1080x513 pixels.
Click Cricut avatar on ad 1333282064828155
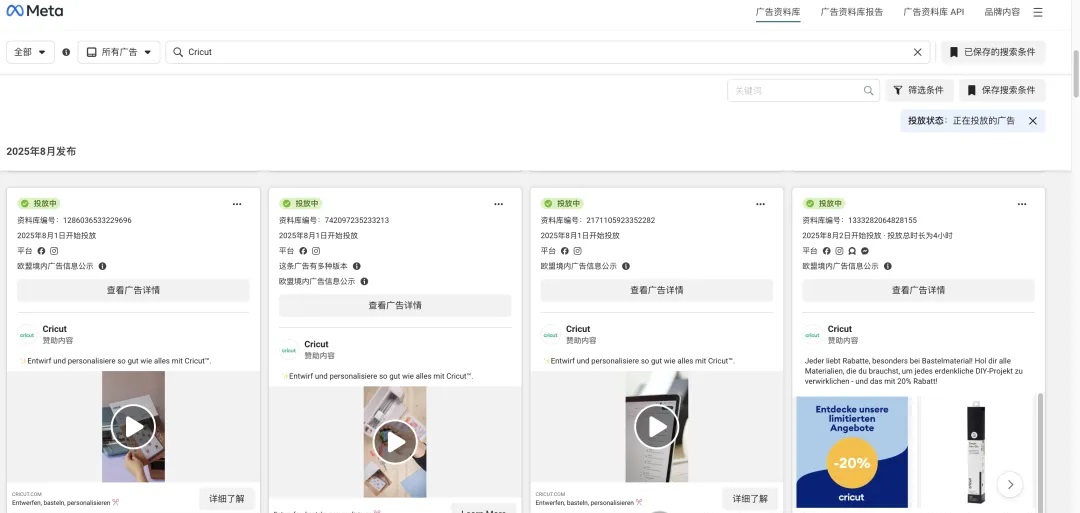812,335
